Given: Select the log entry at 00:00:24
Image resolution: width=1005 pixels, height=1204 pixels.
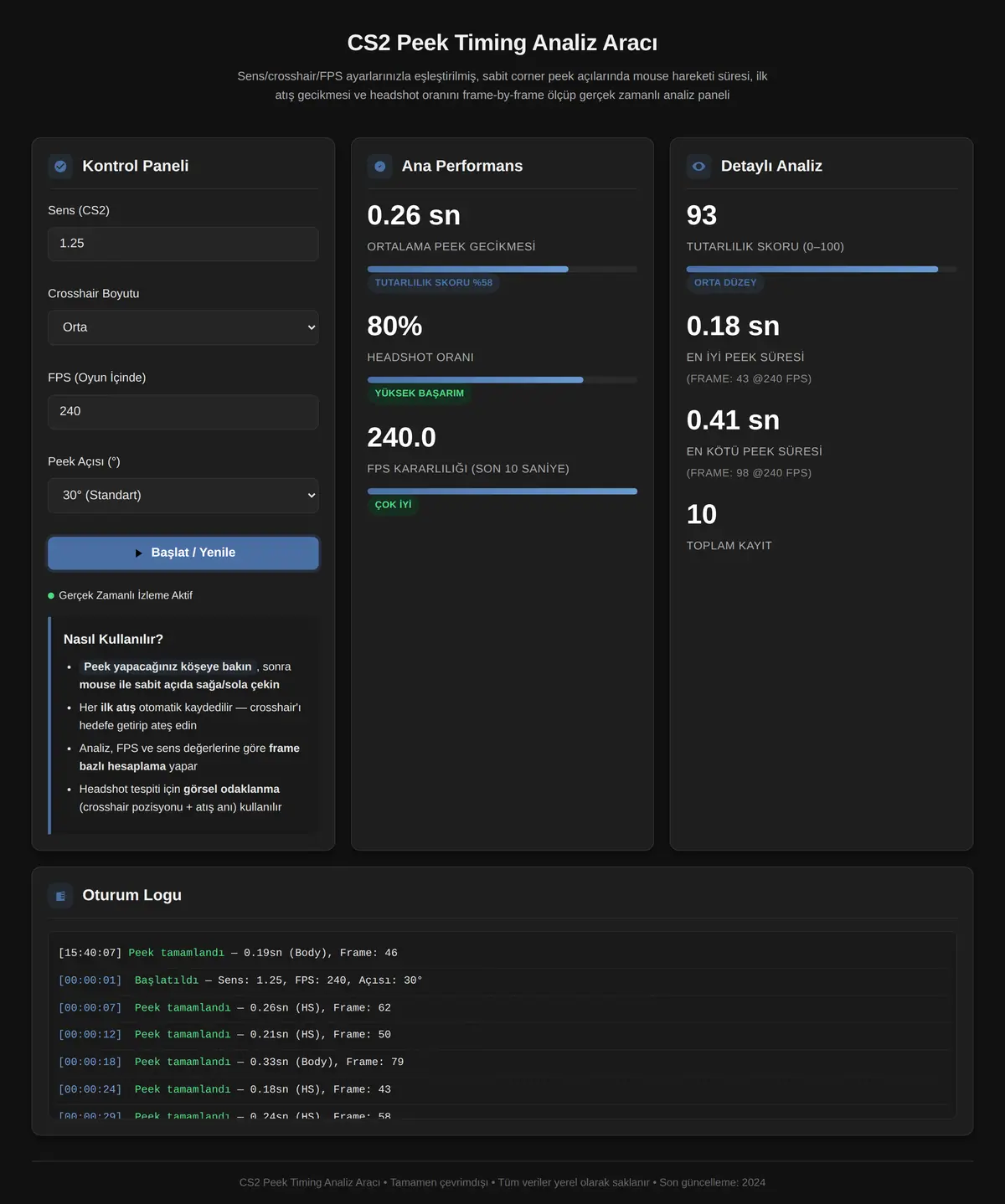Looking at the screenshot, I should click(502, 1089).
